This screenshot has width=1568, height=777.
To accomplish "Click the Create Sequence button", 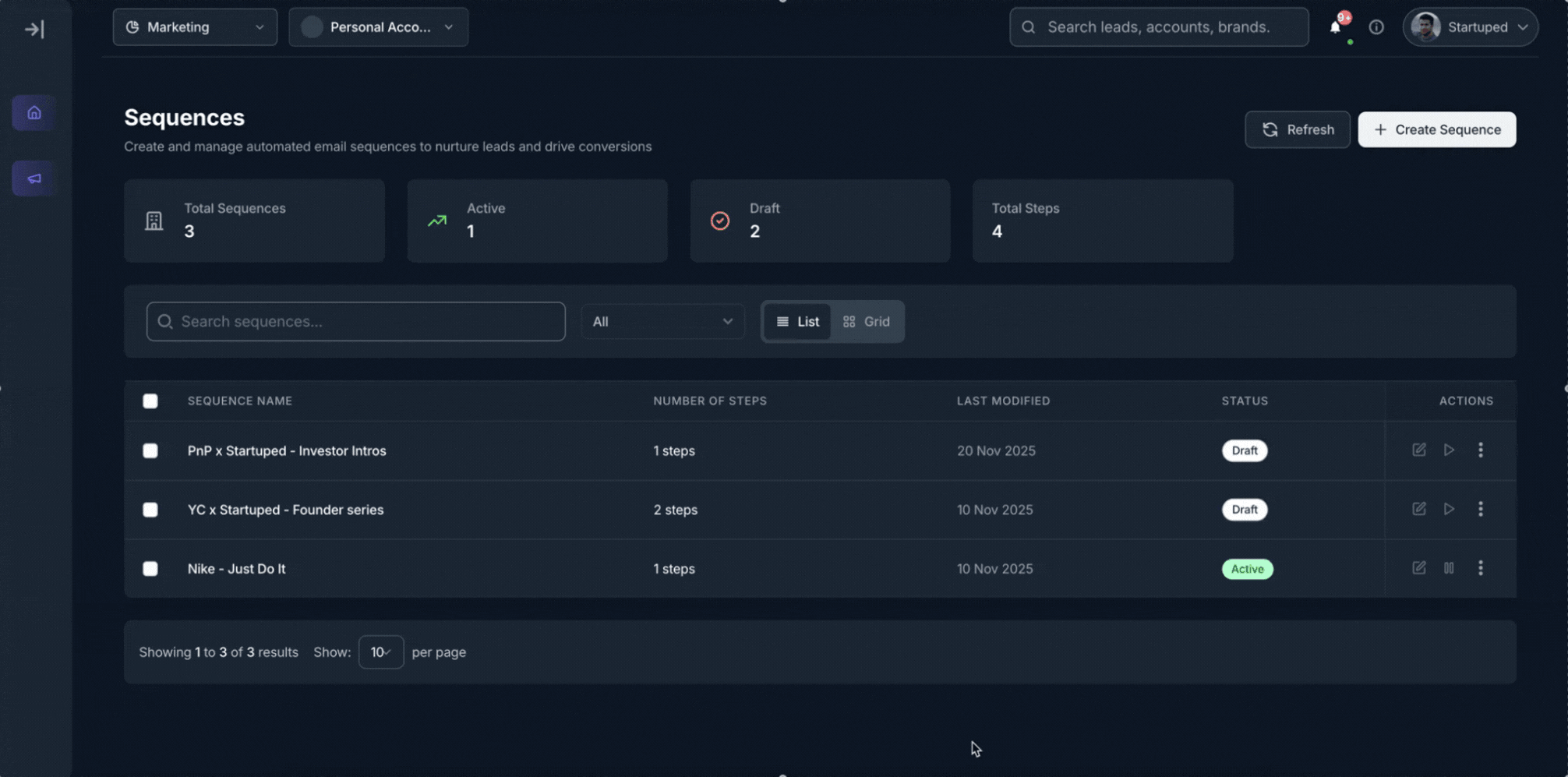I will [1436, 129].
